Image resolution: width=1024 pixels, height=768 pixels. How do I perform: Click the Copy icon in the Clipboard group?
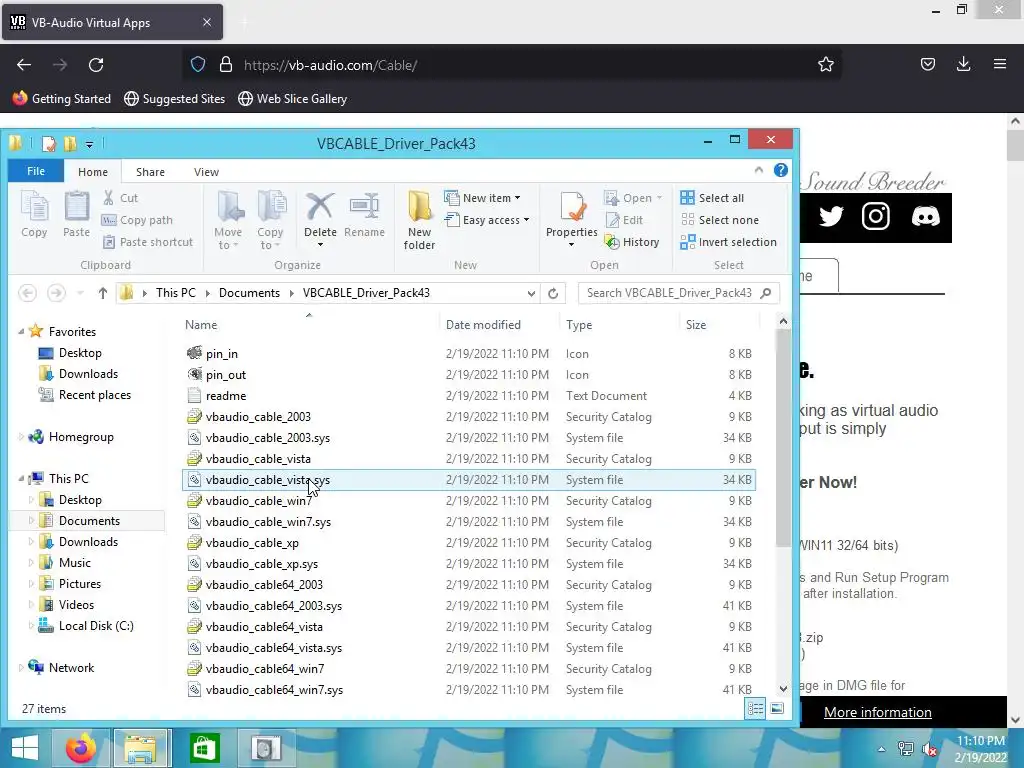(x=34, y=214)
